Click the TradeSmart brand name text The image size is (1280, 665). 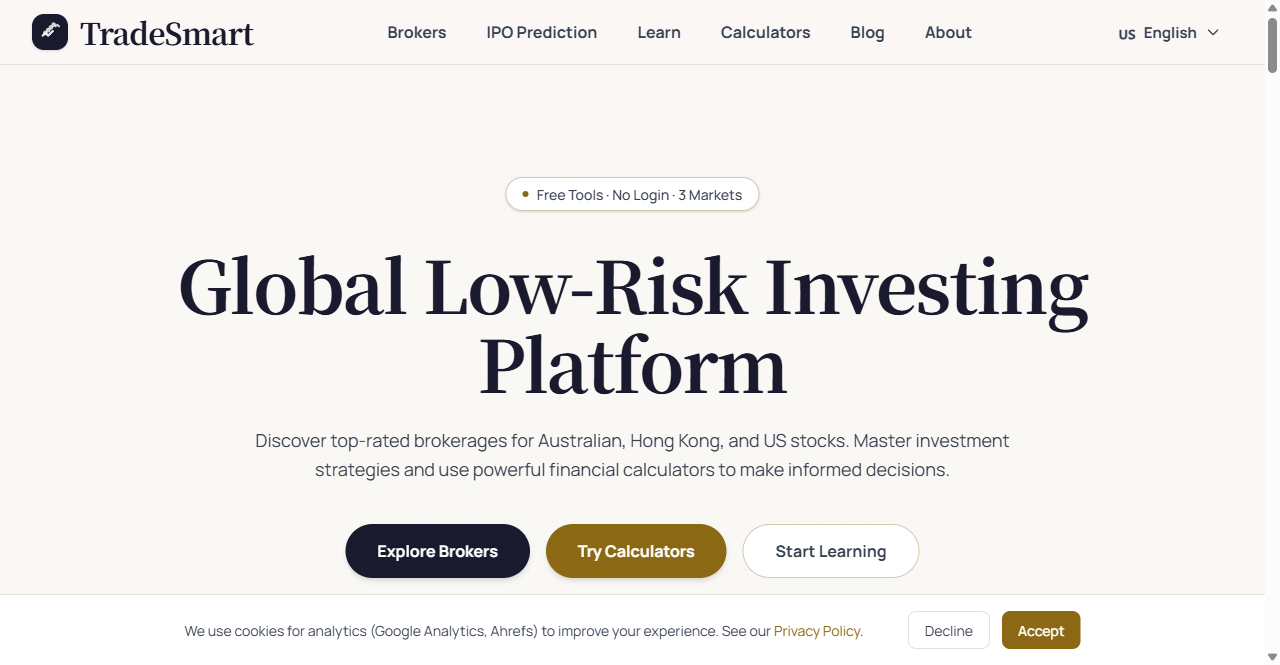[168, 33]
